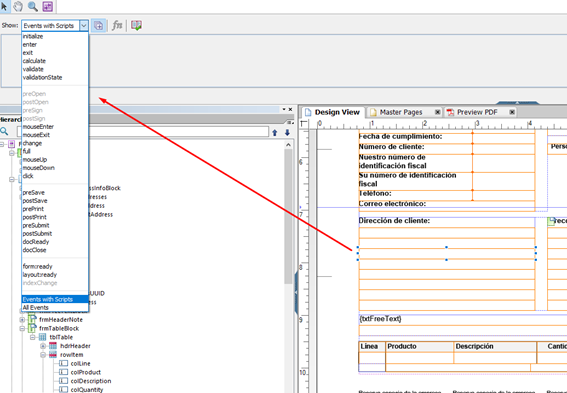Select the arrow pointer tool
This screenshot has width=567, height=393.
point(4,6)
